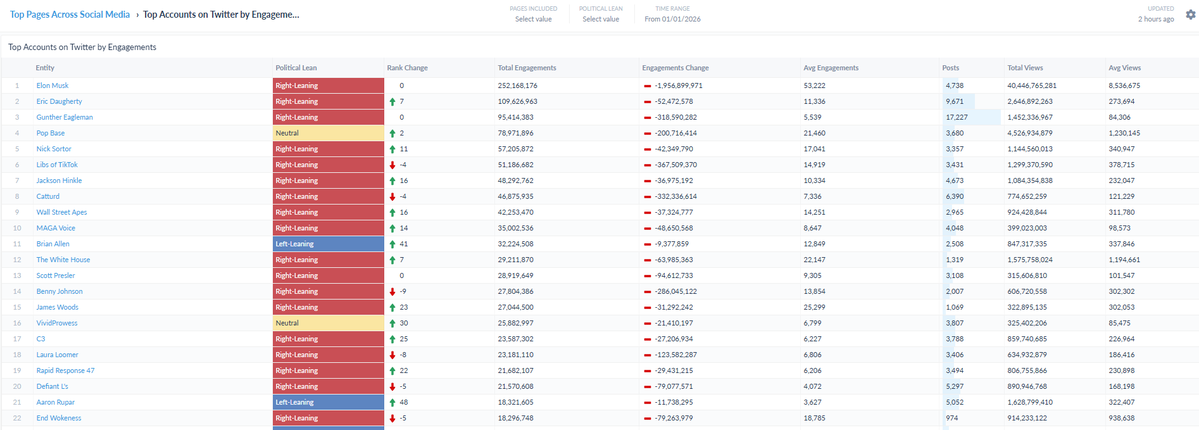Sort by the Entity column header
Image resolution: width=1199 pixels, height=430 pixels.
click(x=45, y=68)
